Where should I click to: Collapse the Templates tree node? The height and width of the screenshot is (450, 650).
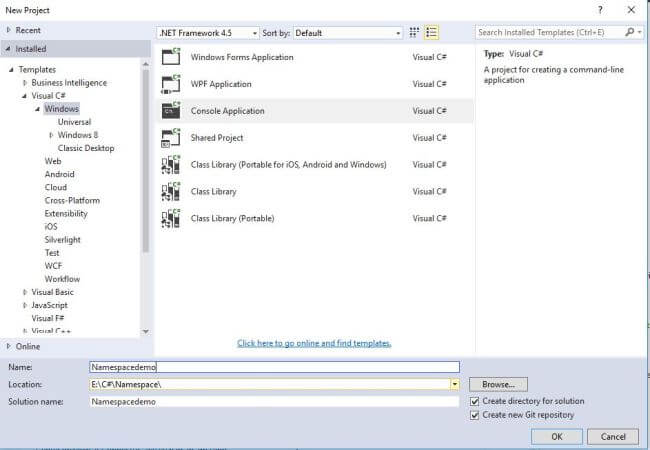click(x=11, y=70)
